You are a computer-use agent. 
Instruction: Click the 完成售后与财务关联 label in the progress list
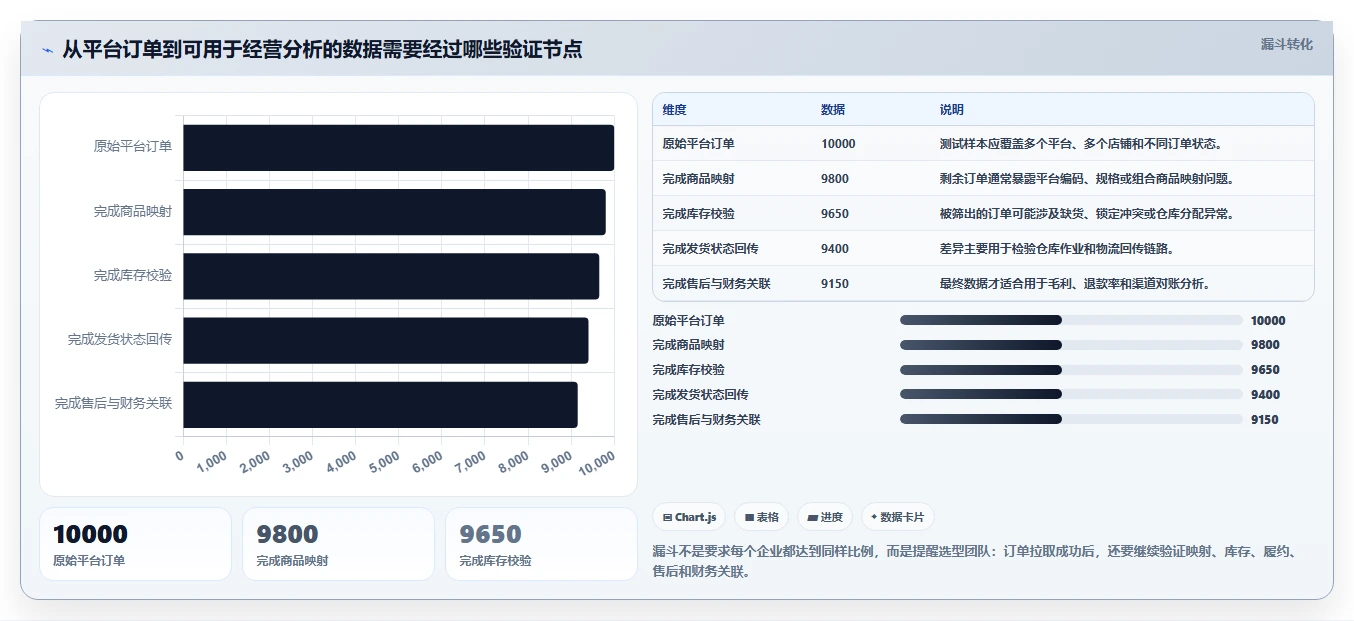706,420
